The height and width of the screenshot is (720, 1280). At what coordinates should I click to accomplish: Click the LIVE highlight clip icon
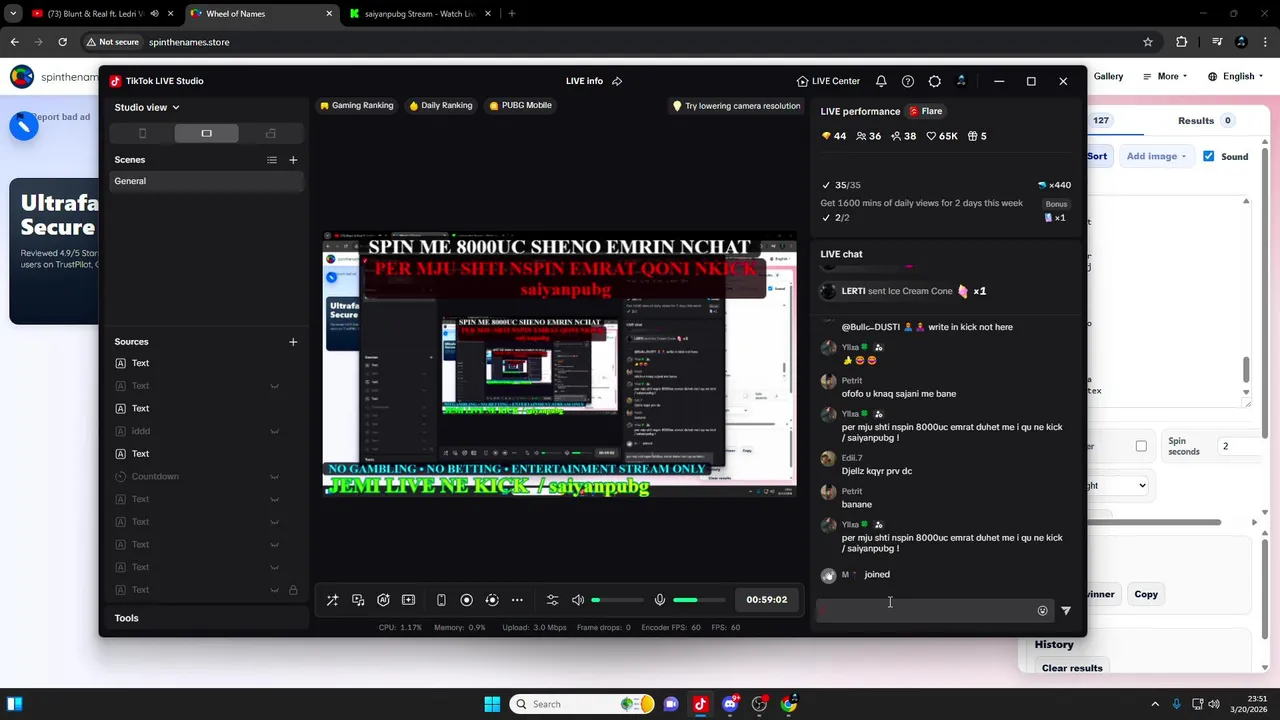point(408,600)
